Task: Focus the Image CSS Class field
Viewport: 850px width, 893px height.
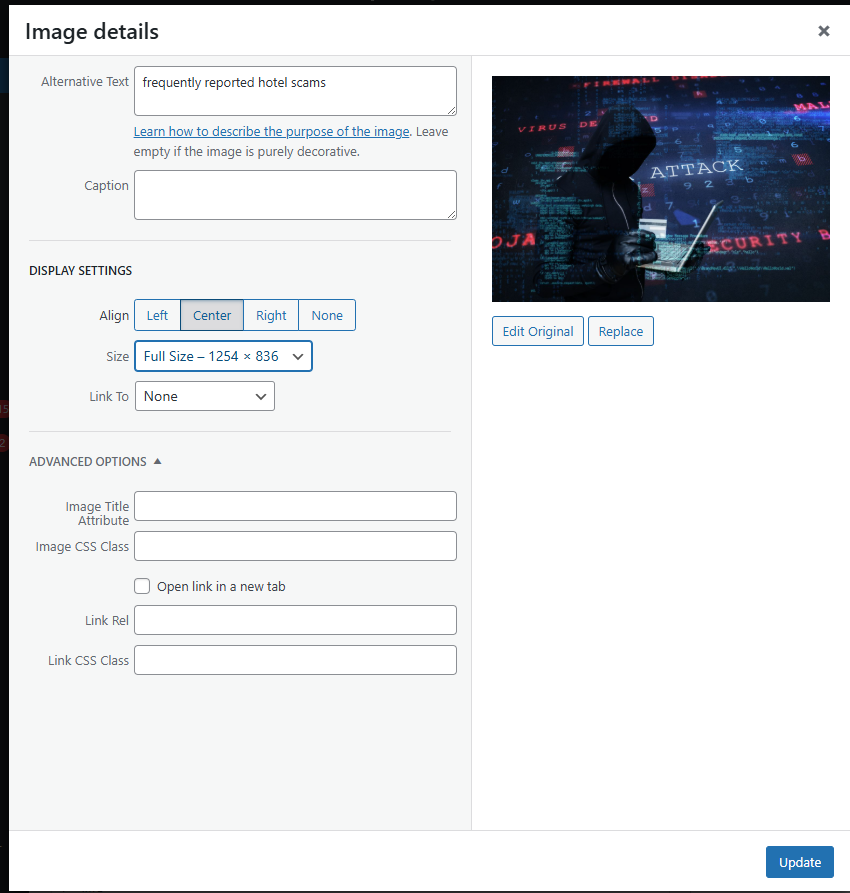Action: point(295,546)
